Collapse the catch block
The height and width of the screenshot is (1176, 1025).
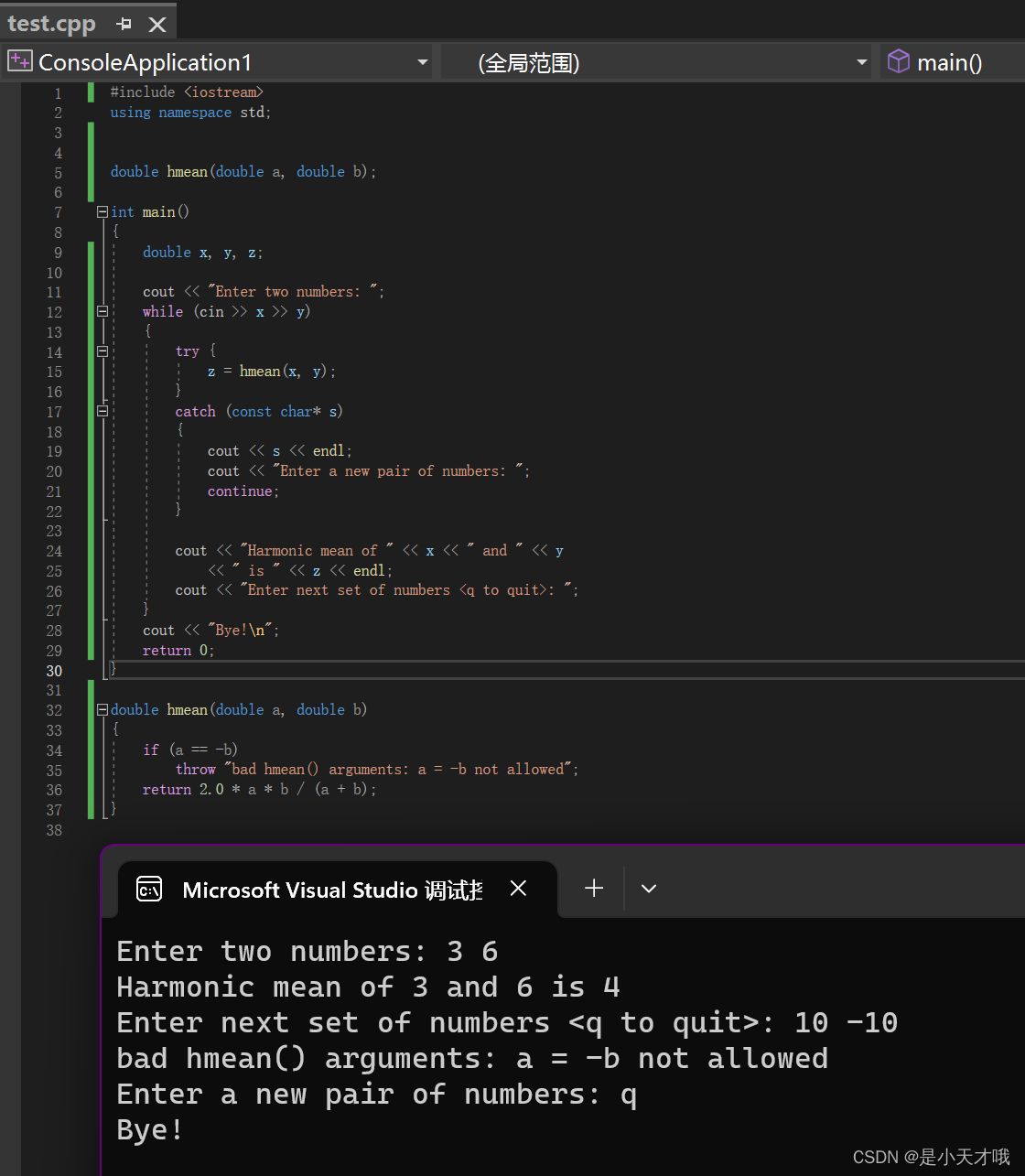pyautogui.click(x=102, y=411)
